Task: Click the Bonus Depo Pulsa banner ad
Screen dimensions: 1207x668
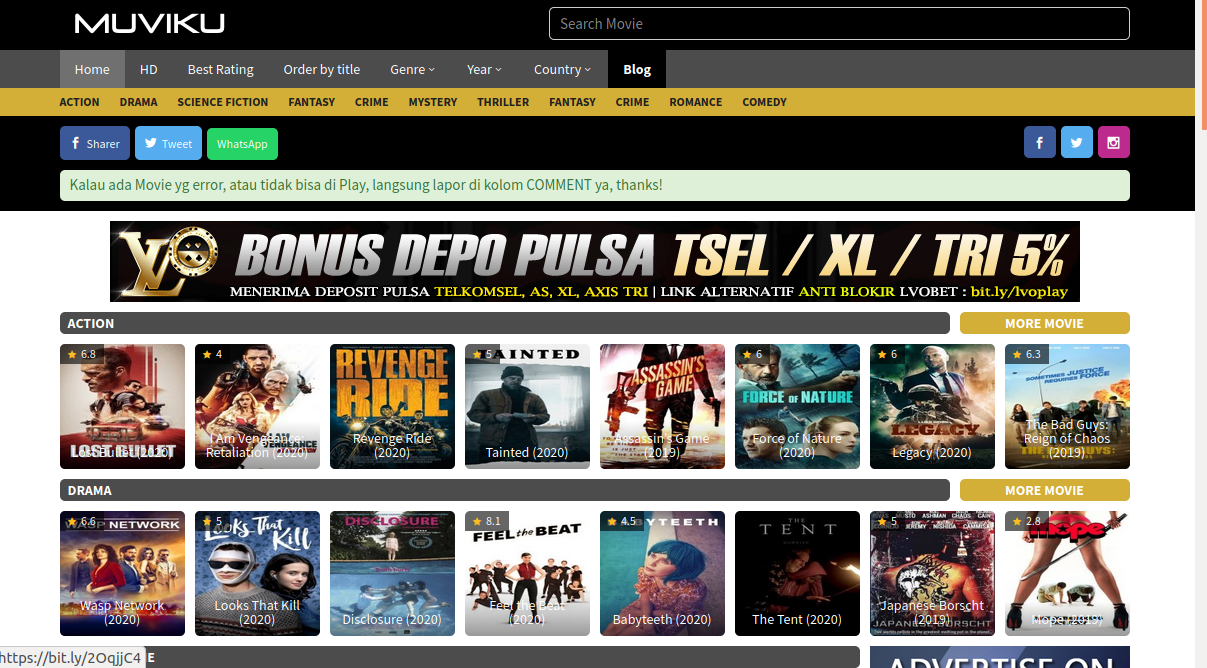Action: tap(595, 261)
